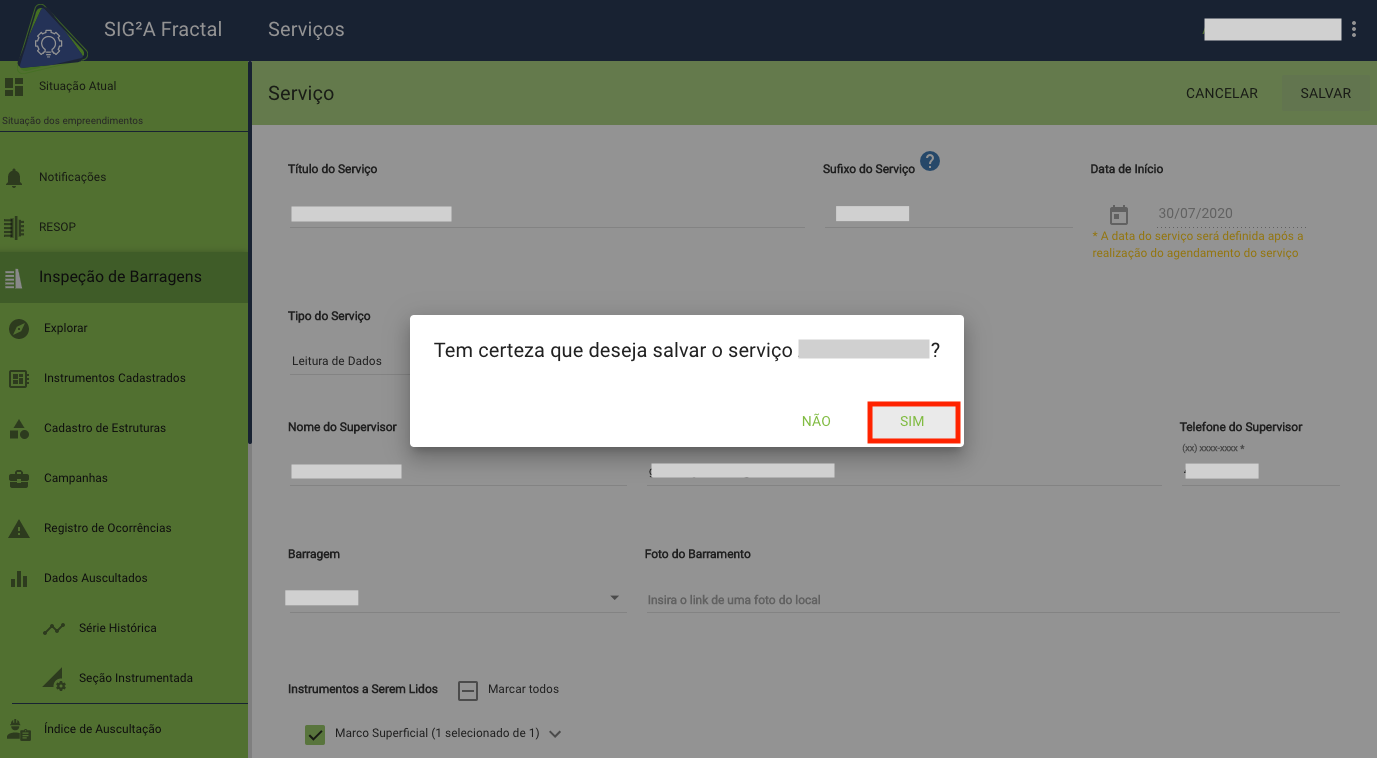Click the Título do Serviço field

(x=547, y=213)
